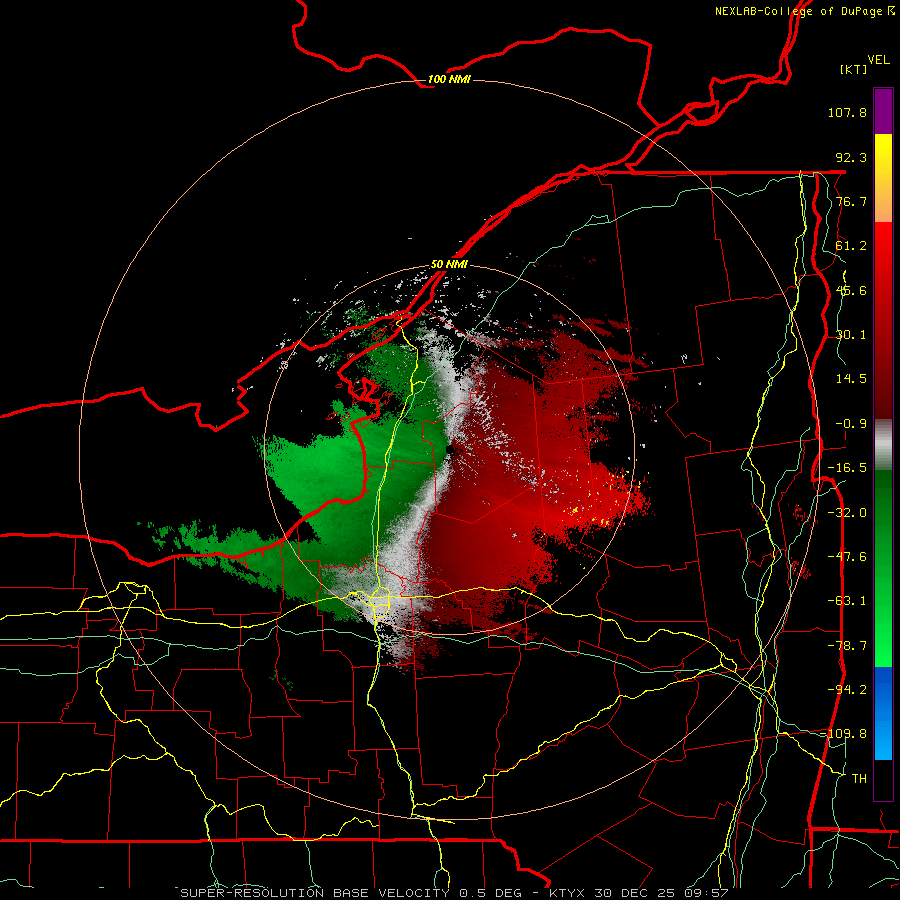Click the -32.0 velocity scale value
Screen dimensions: 900x900
847,513
